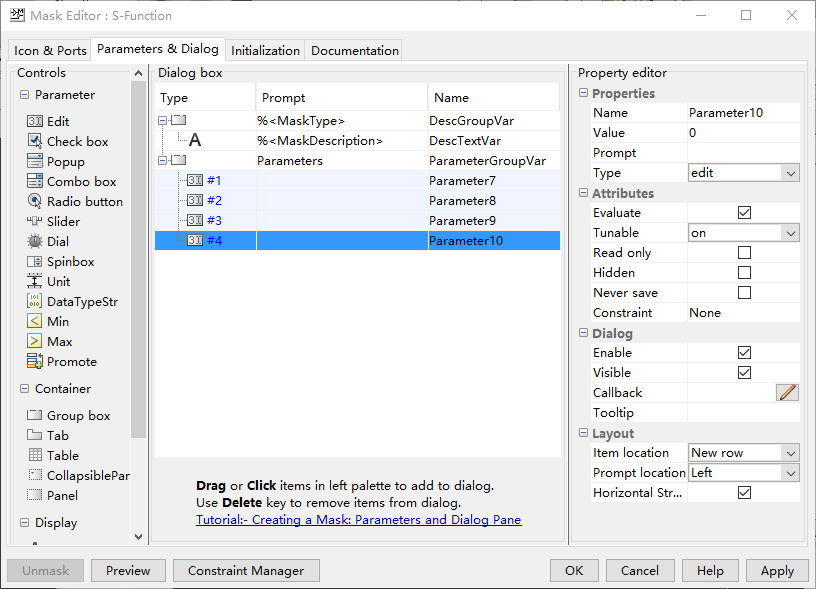Open the Tunable dropdown

pos(744,233)
